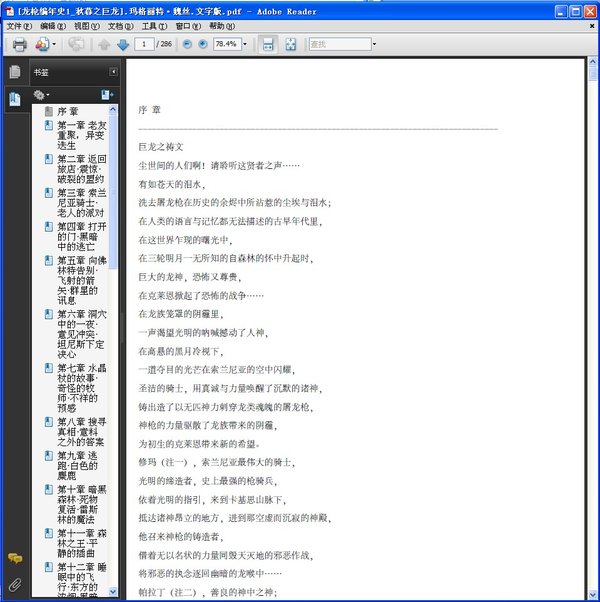Viewport: 600px width, 602px height.
Task: Open the Document menu (文档)
Action: [121, 26]
